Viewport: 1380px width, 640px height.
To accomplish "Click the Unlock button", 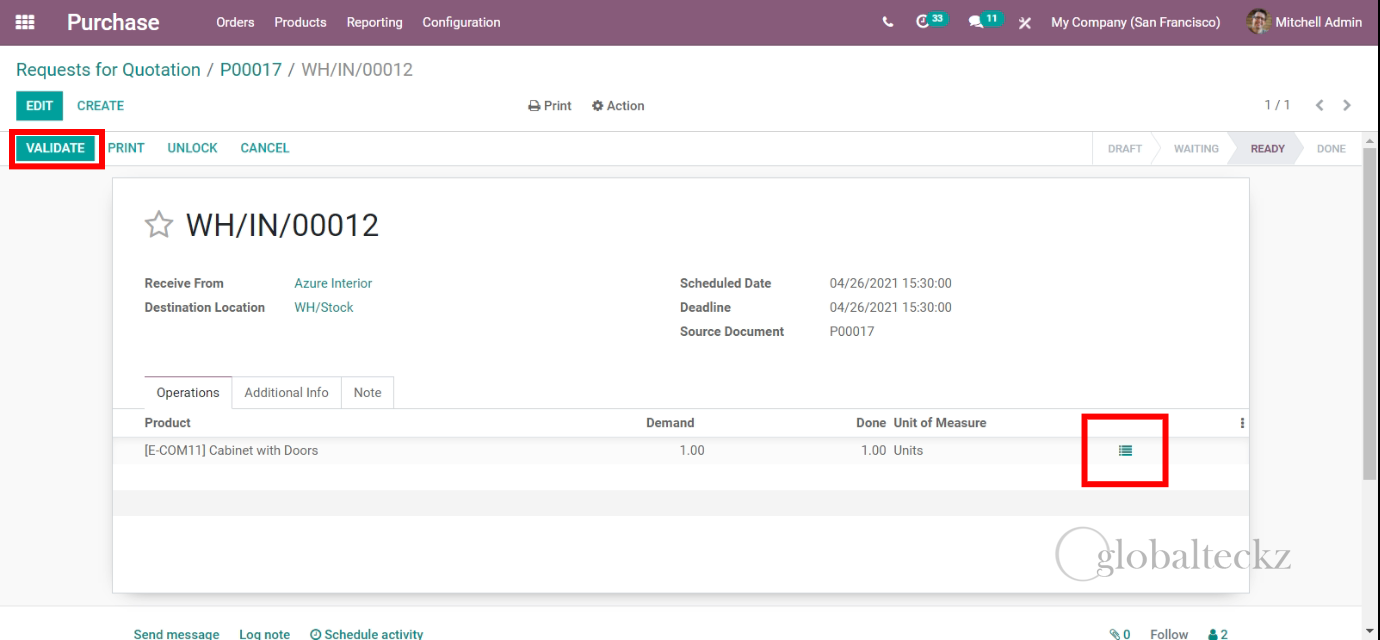I will [x=192, y=148].
